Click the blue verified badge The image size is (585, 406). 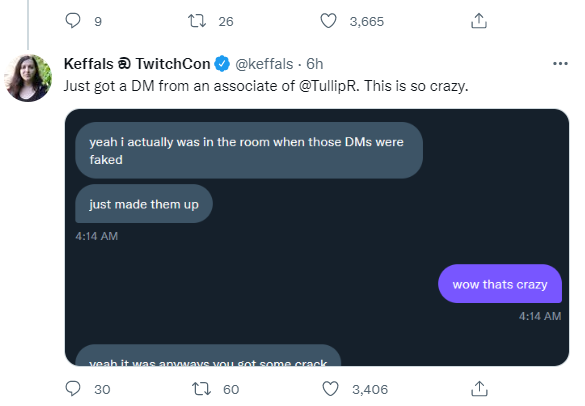point(222,64)
